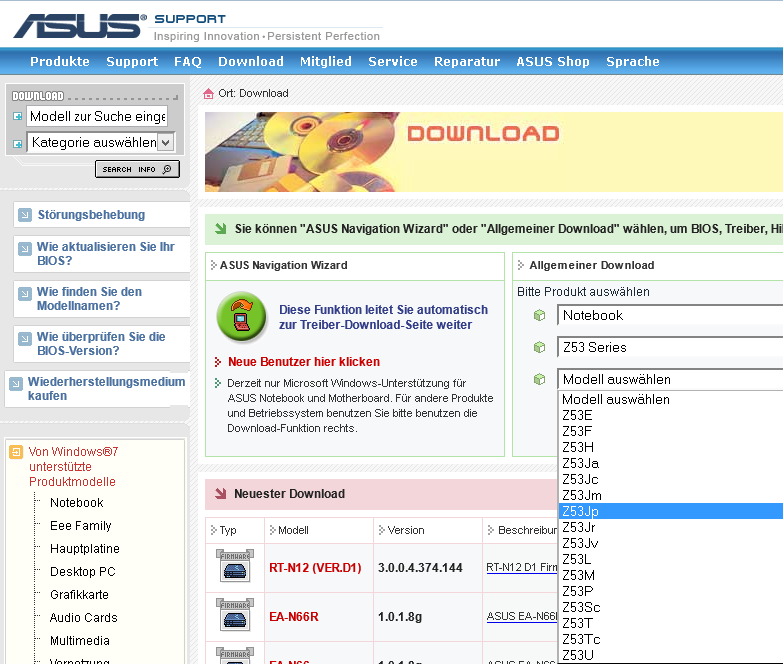Select Eee Family in product tree
The width and height of the screenshot is (784, 671).
tap(80, 526)
